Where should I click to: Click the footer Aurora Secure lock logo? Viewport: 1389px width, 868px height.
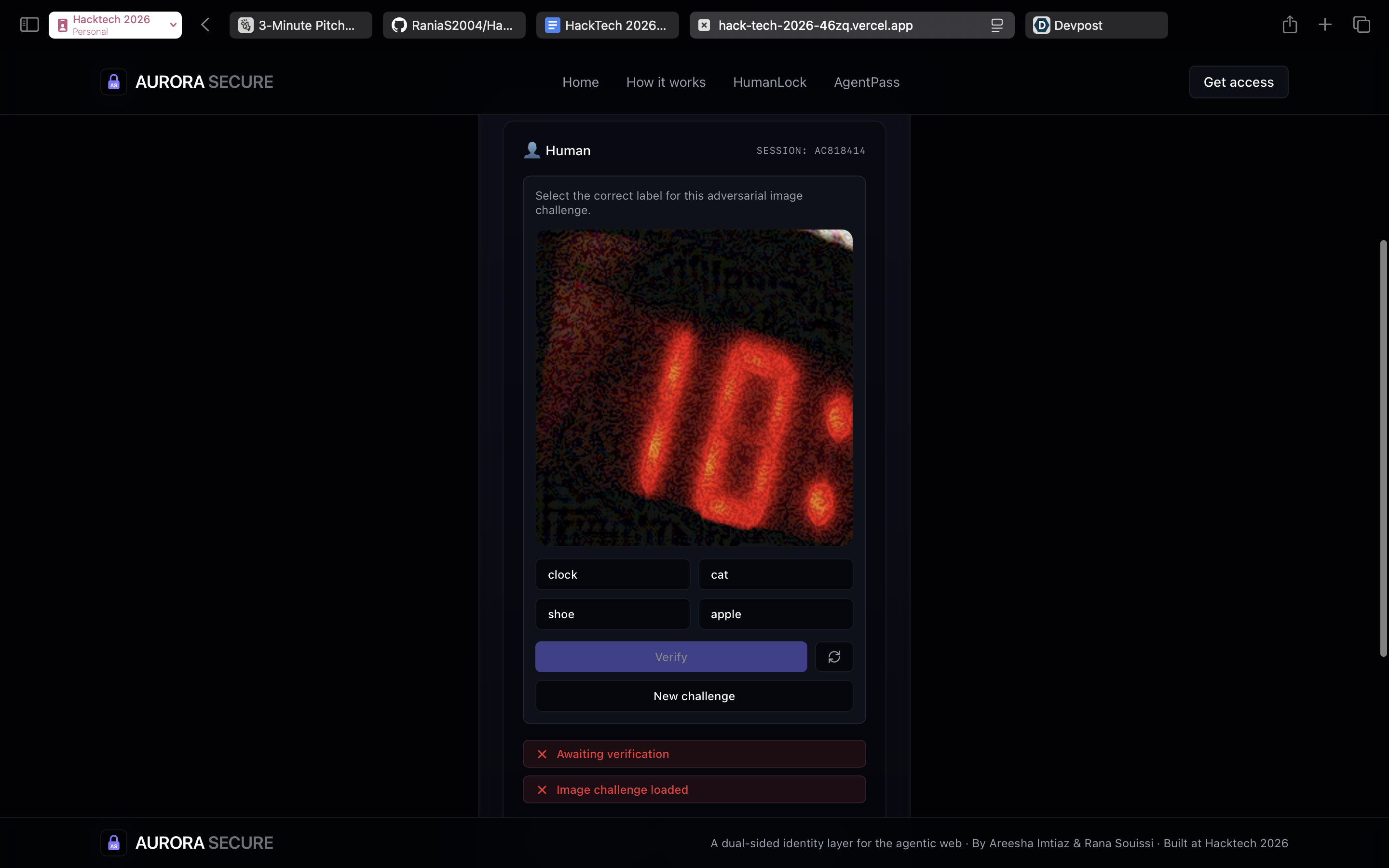coord(114,843)
